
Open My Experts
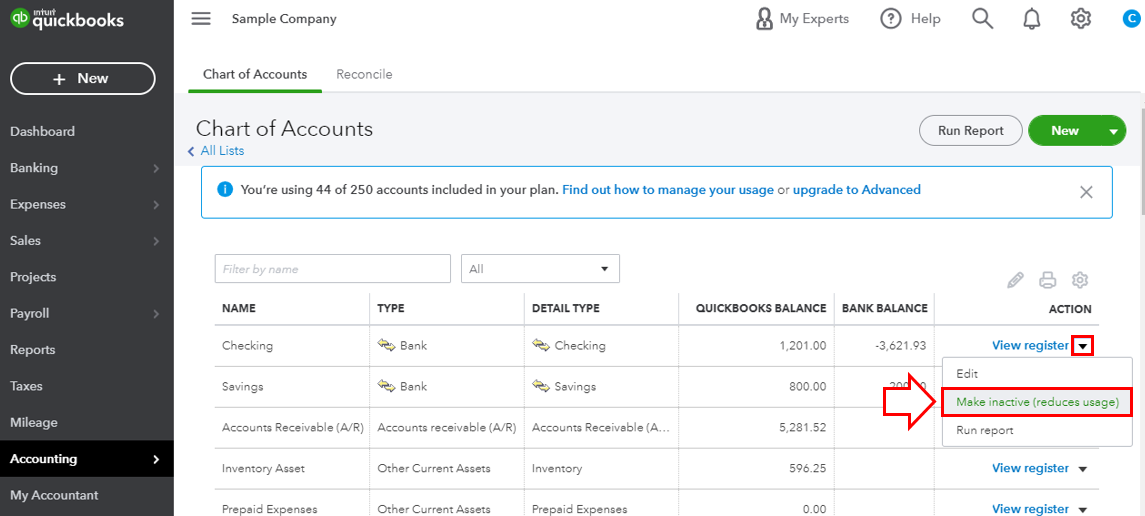click(802, 19)
